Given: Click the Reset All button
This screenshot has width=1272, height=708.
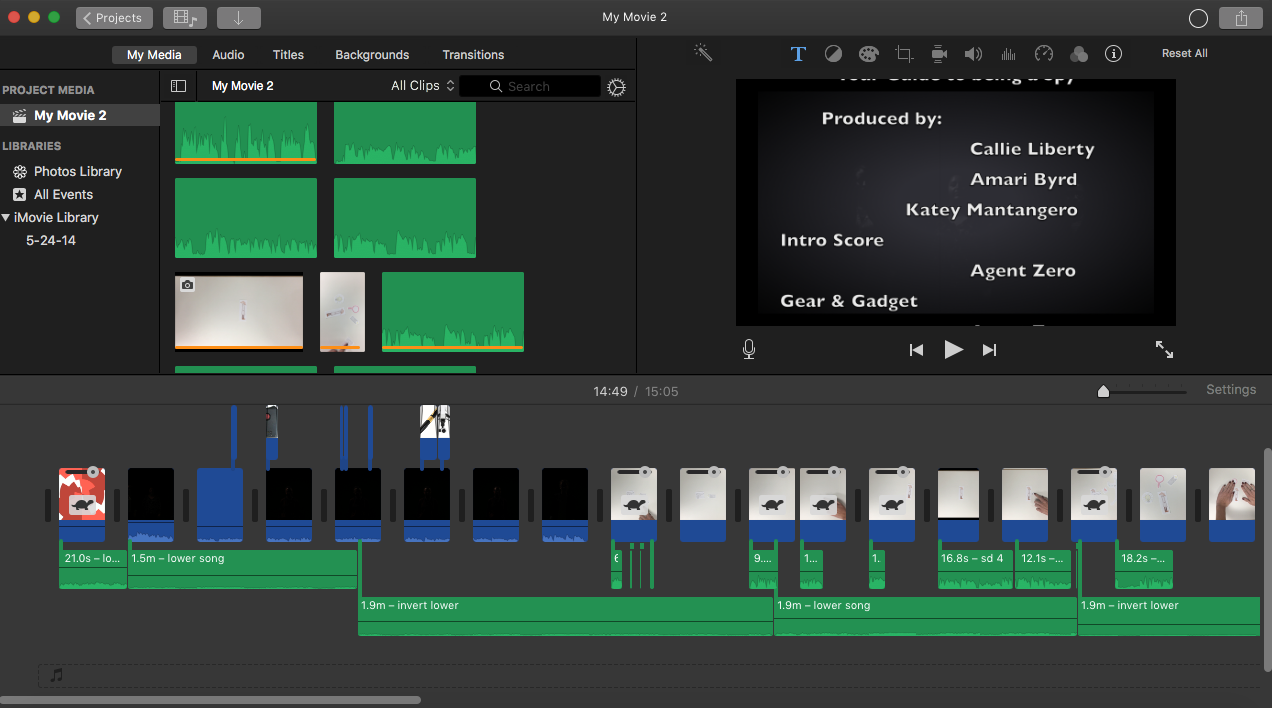Looking at the screenshot, I should [1184, 52].
